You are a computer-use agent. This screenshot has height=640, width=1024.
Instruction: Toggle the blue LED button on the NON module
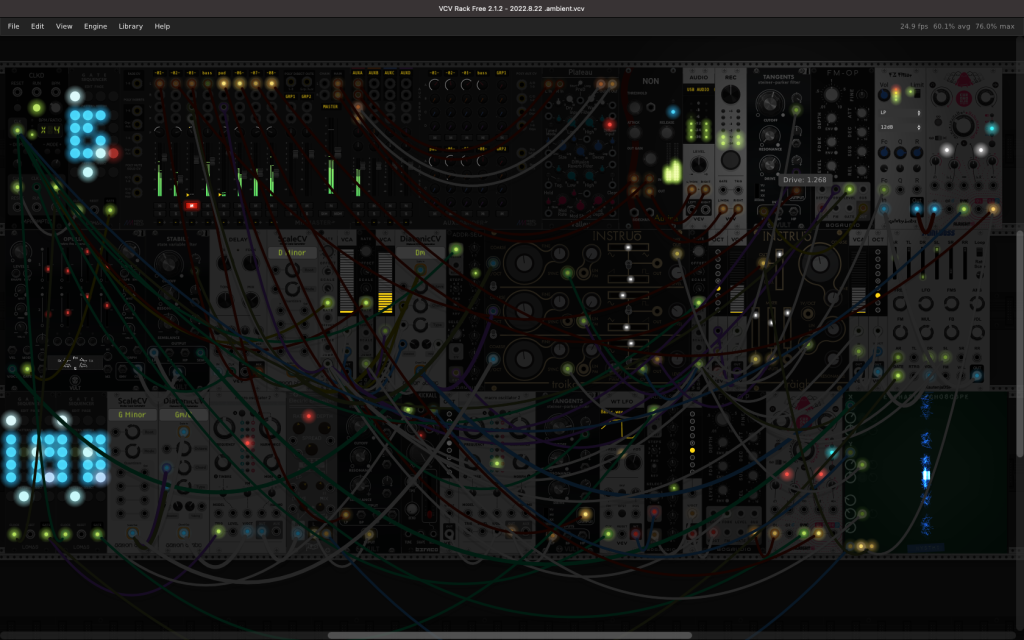(x=673, y=112)
